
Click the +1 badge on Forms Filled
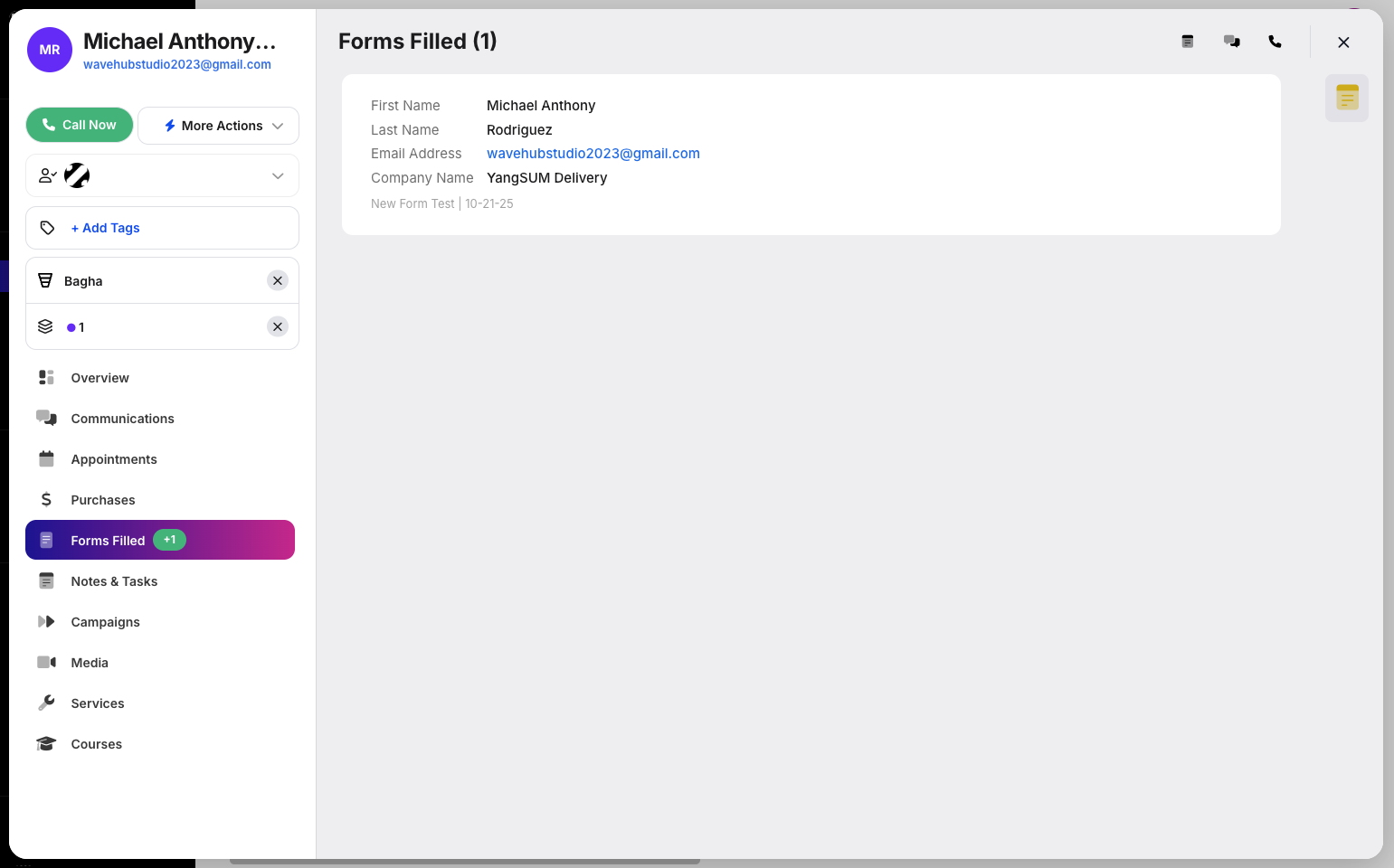click(x=169, y=540)
